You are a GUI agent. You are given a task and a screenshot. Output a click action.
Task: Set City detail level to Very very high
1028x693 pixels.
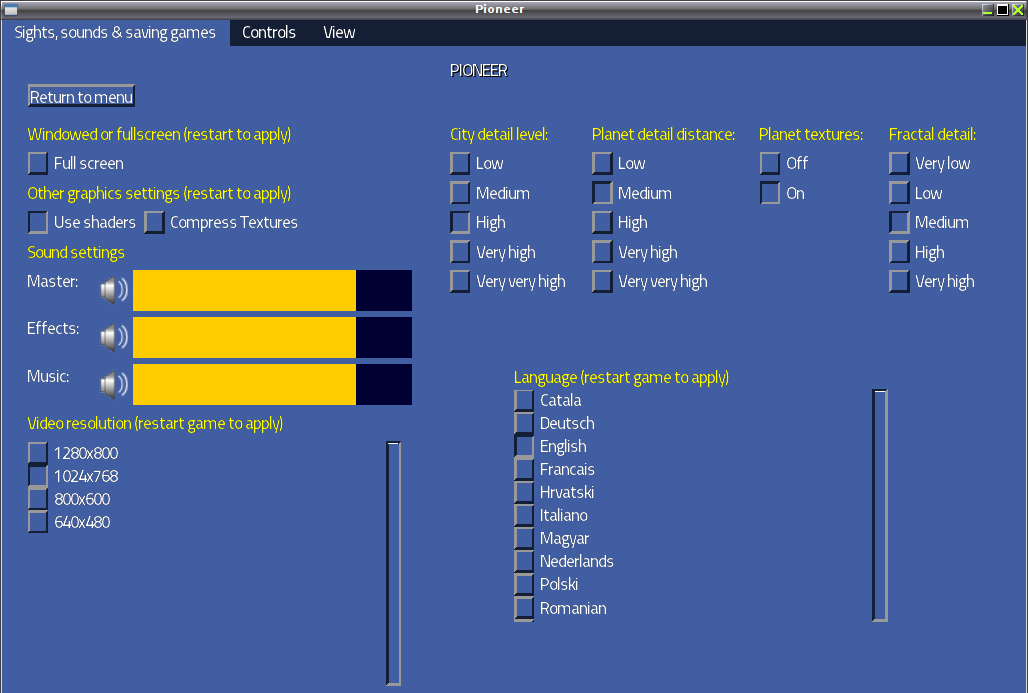click(x=460, y=281)
